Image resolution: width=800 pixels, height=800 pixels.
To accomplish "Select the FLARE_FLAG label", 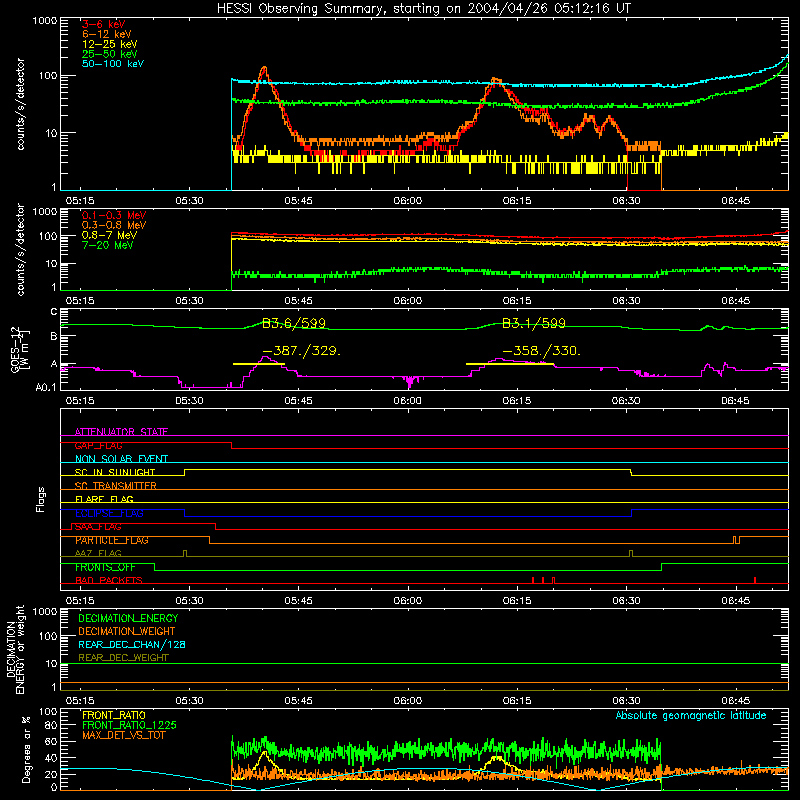I will 104,499.
